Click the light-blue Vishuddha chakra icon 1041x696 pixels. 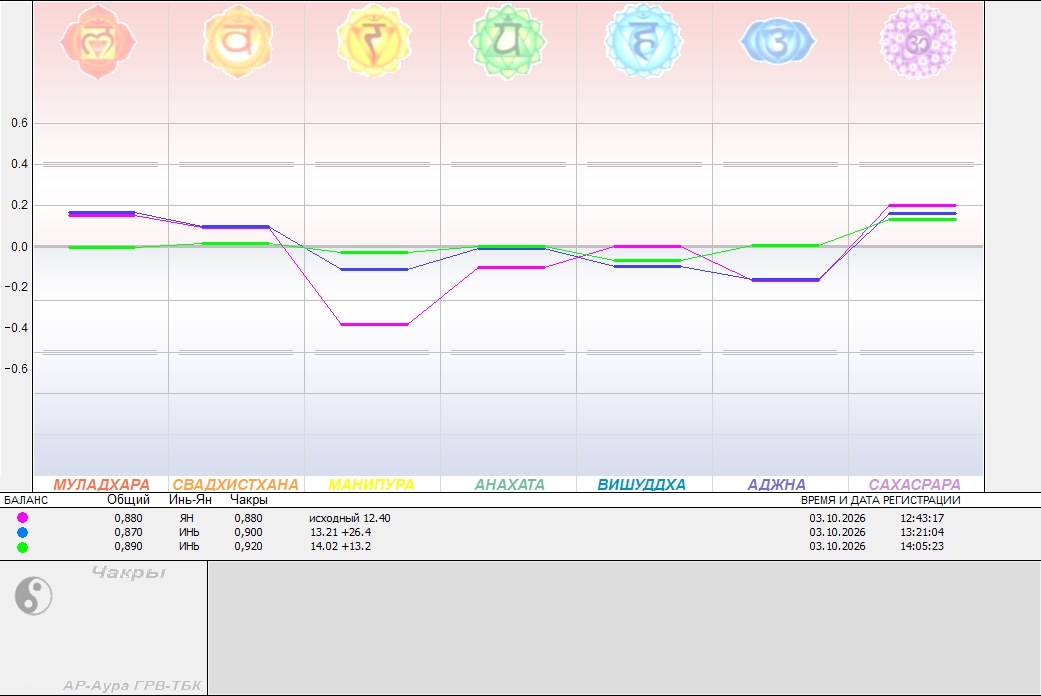pos(643,41)
